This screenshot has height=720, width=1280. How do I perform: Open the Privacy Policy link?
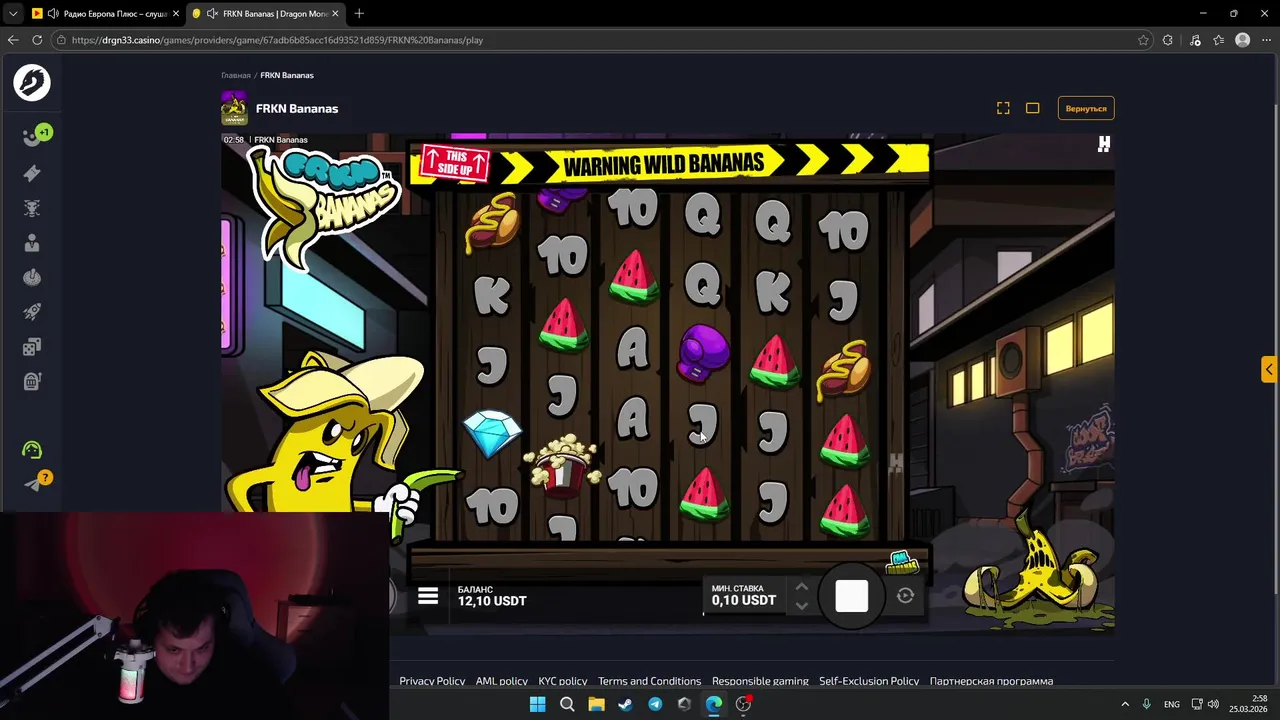coord(432,681)
